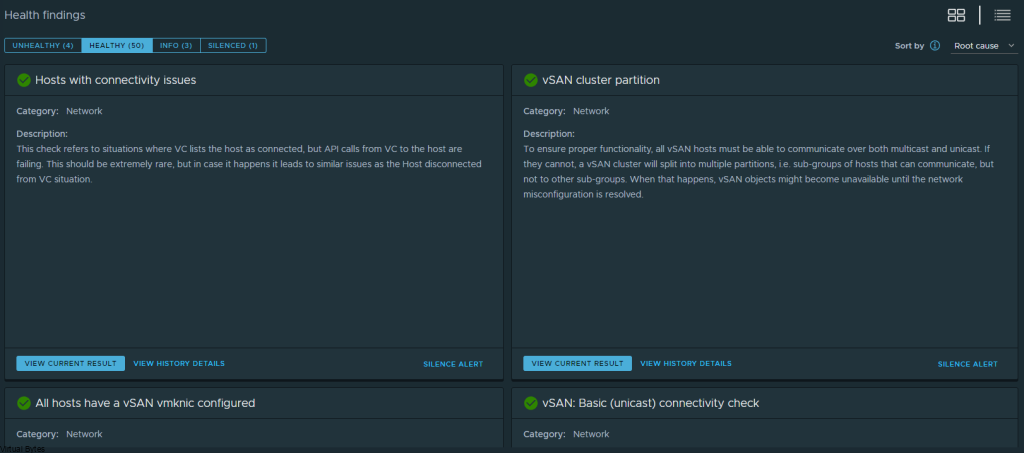Click description text starting 'To ensure proper functionality'
The width and height of the screenshot is (1024, 453).
tap(757, 172)
